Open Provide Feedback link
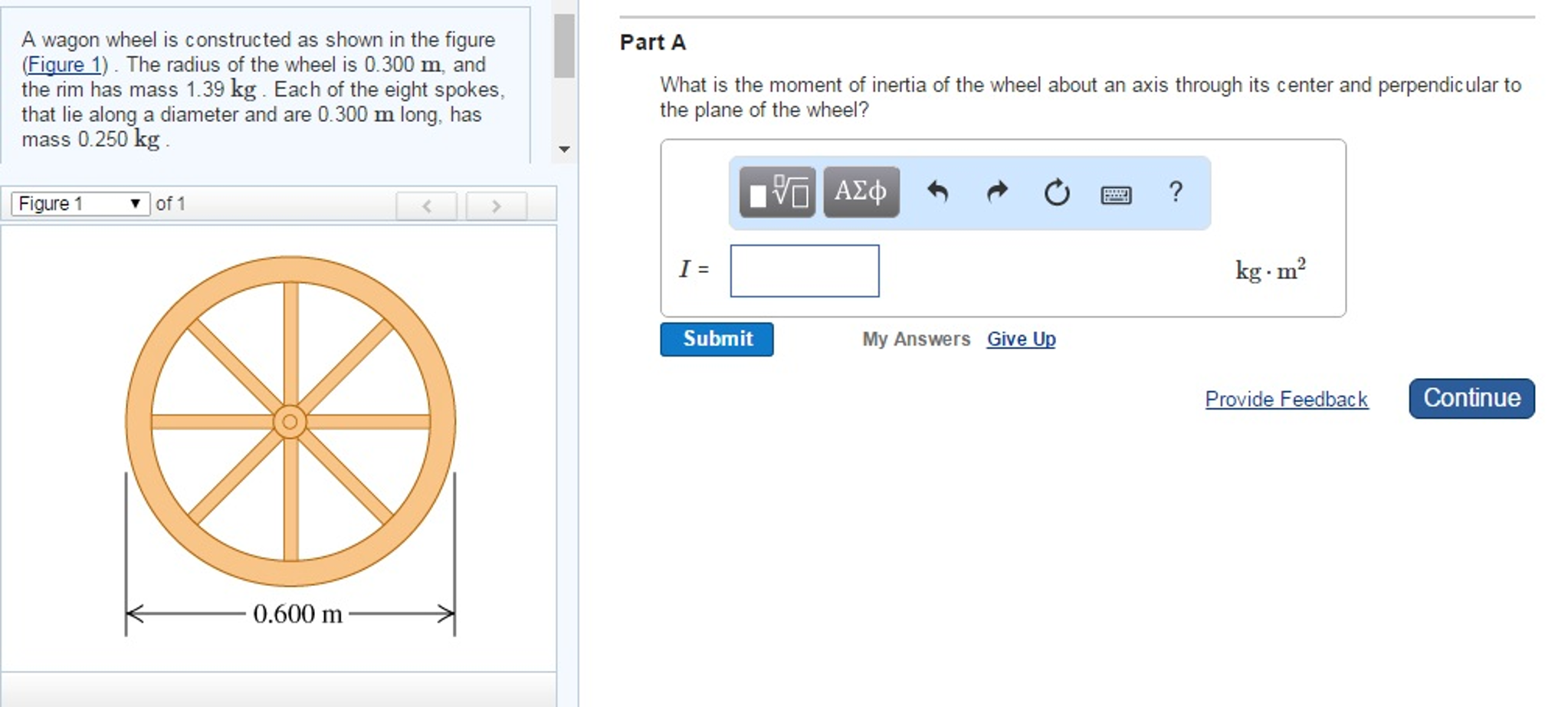This screenshot has height=707, width=1568. (1286, 399)
